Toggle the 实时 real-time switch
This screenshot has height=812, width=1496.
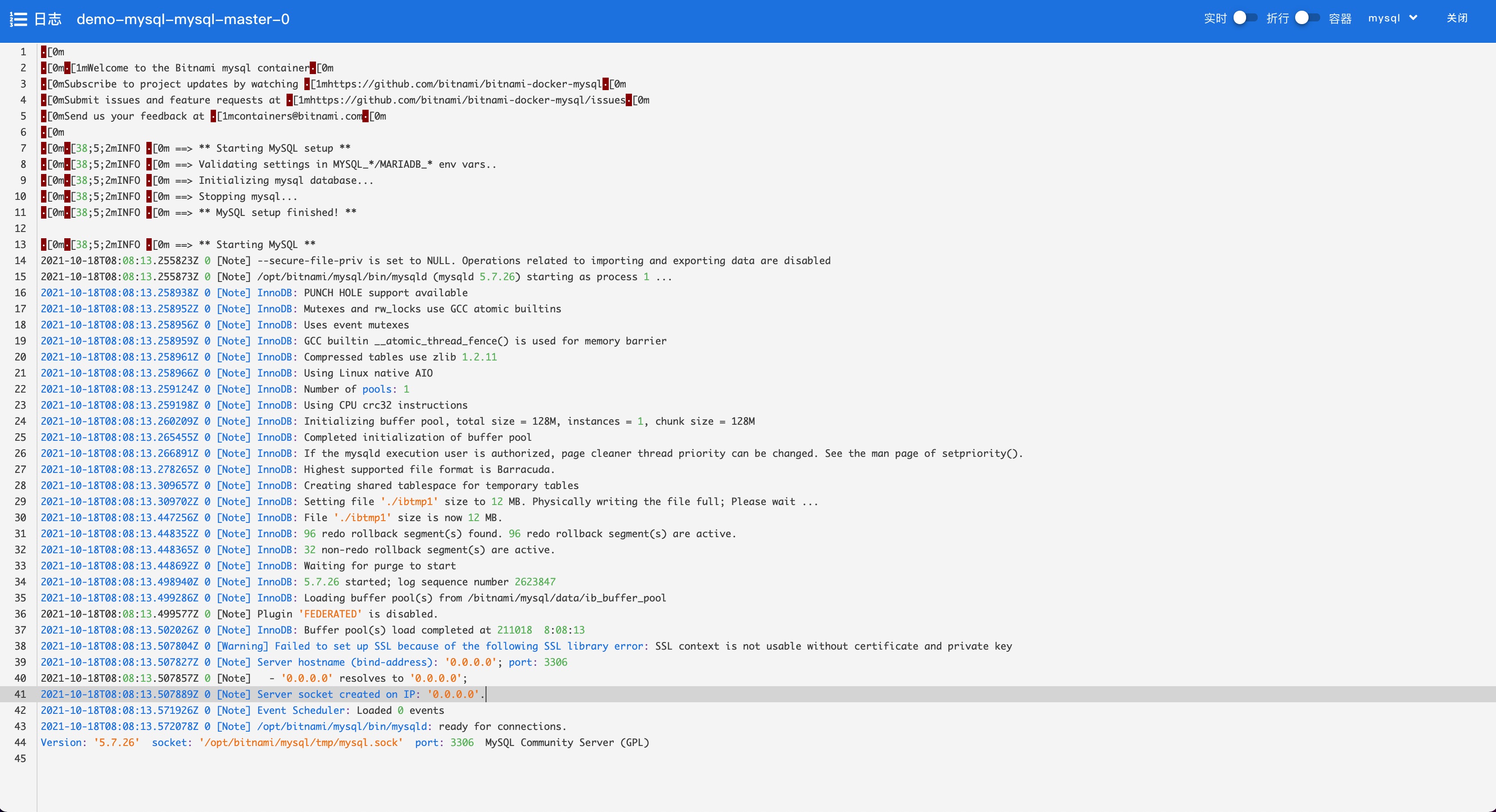click(x=1245, y=18)
